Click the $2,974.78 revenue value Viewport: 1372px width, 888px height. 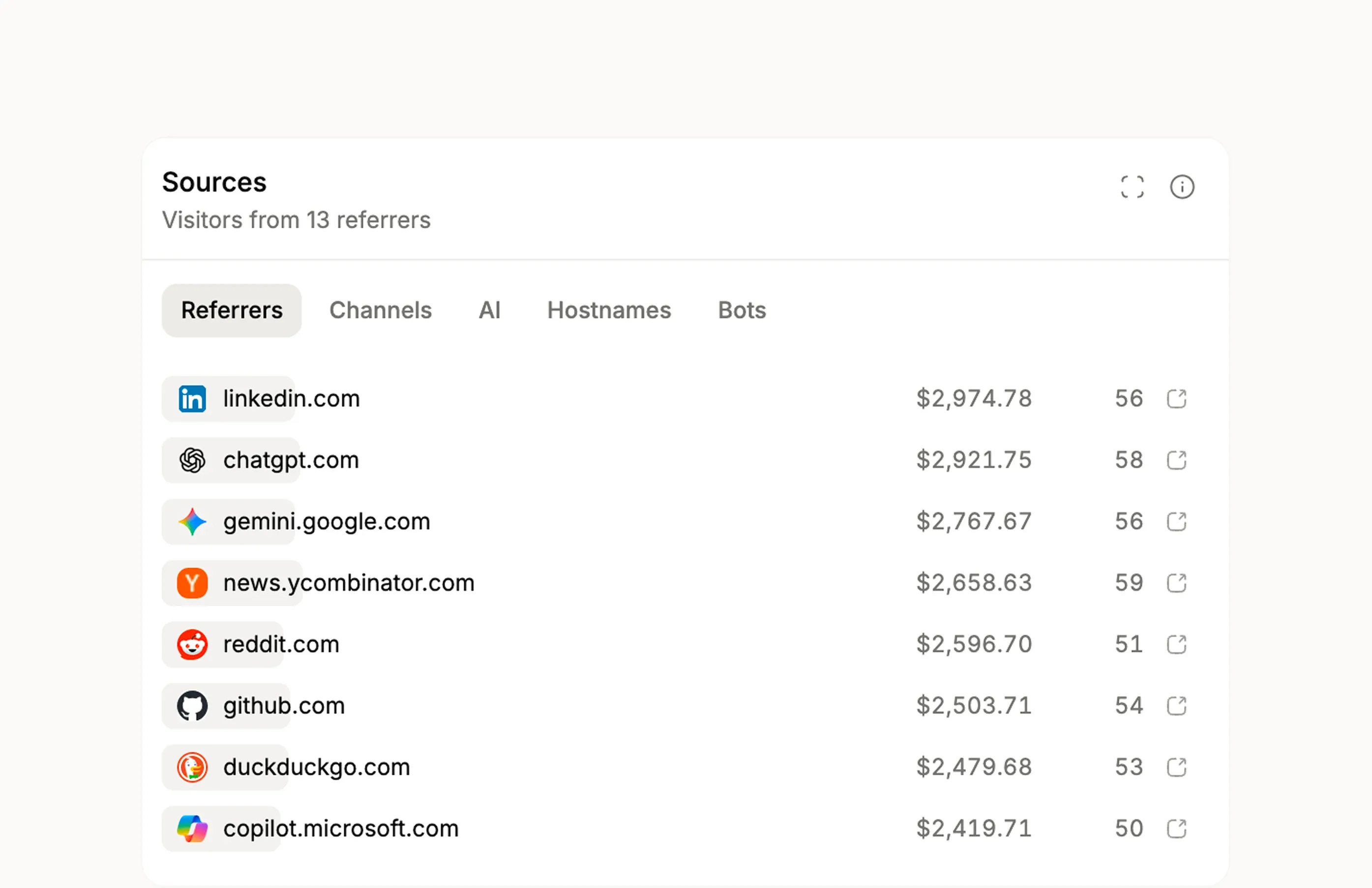(974, 398)
